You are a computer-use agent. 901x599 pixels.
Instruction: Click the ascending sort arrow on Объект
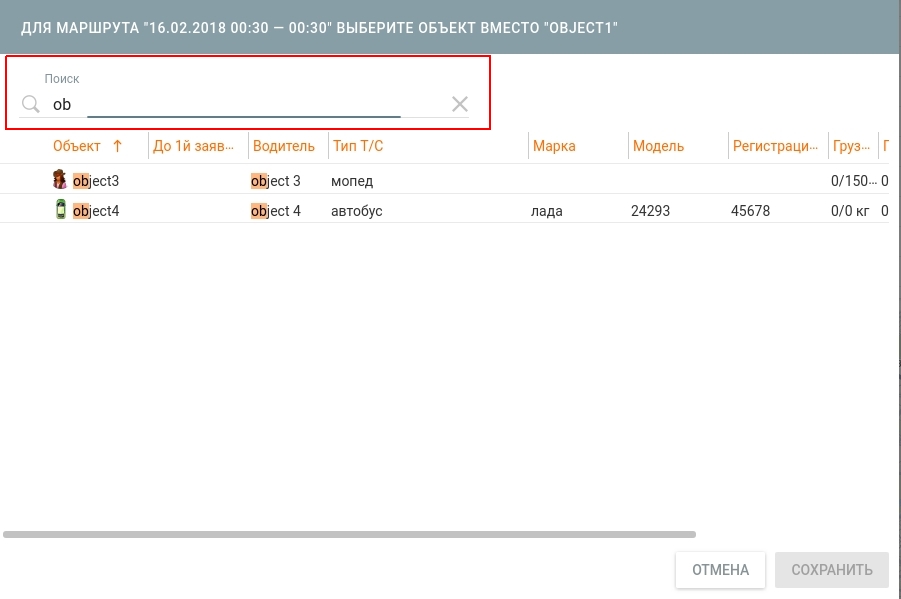(x=117, y=146)
